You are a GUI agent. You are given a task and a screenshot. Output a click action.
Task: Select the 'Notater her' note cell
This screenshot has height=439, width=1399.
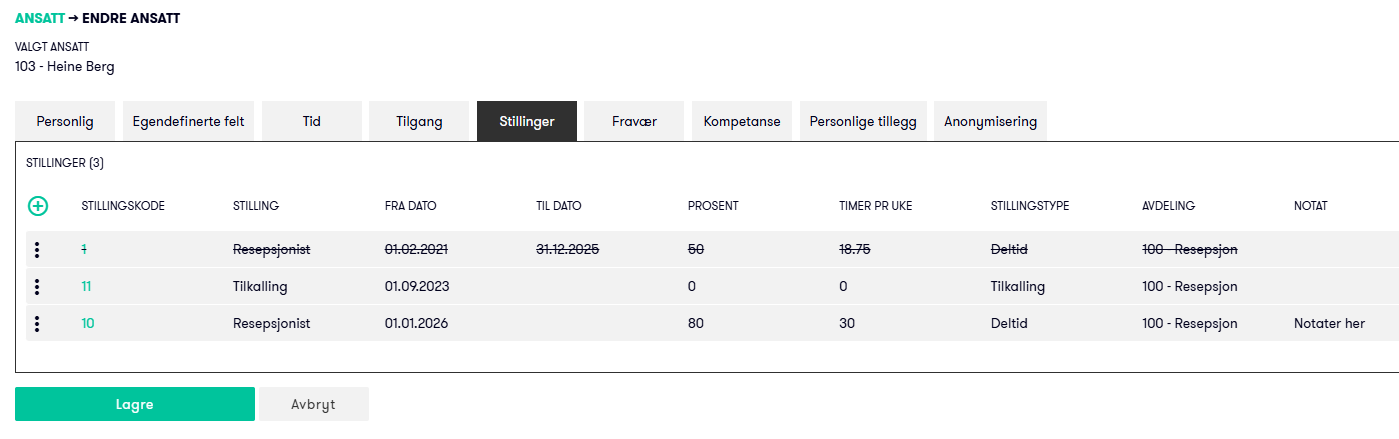tap(1329, 324)
